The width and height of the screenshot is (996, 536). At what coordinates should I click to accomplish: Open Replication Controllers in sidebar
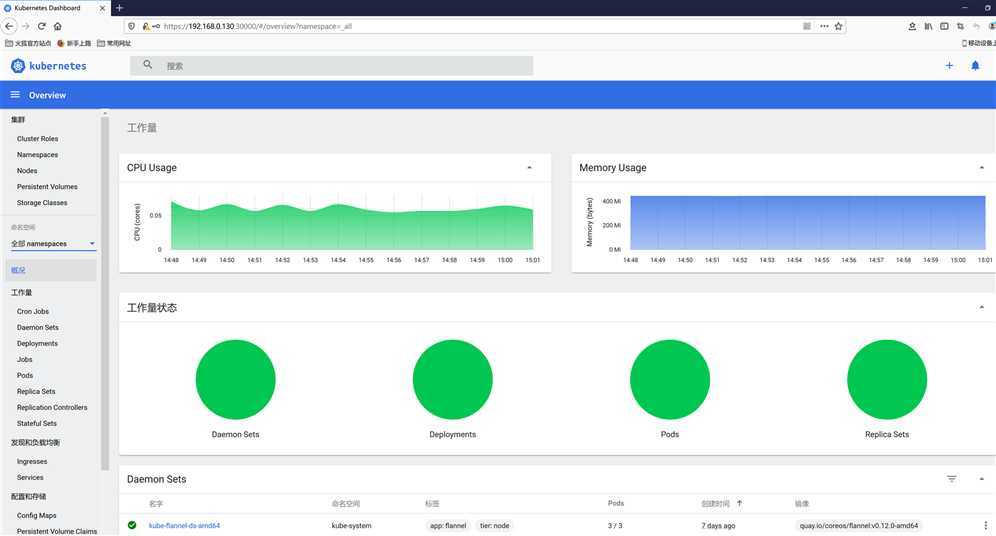[x=52, y=407]
